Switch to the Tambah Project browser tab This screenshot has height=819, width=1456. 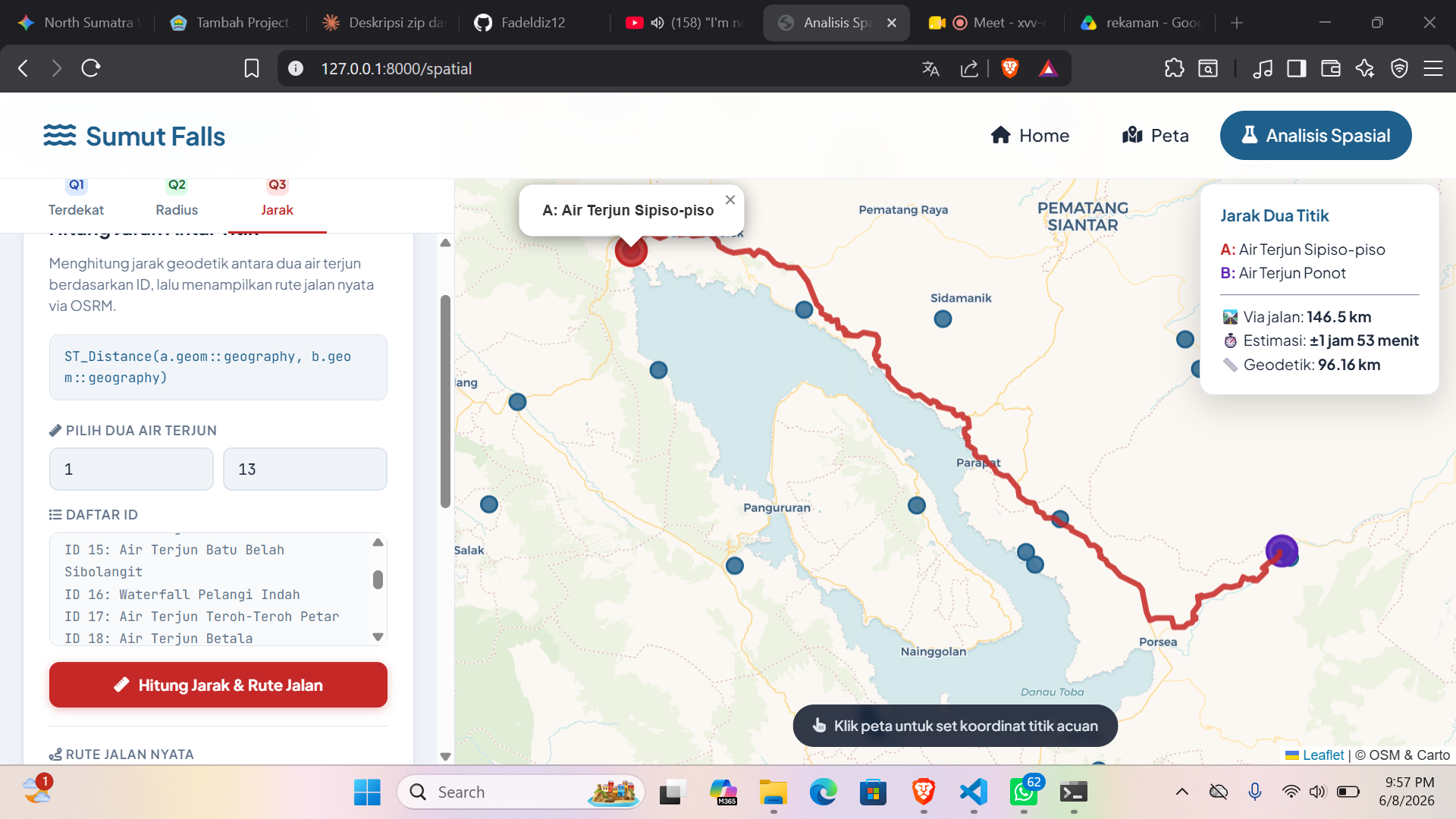(230, 23)
